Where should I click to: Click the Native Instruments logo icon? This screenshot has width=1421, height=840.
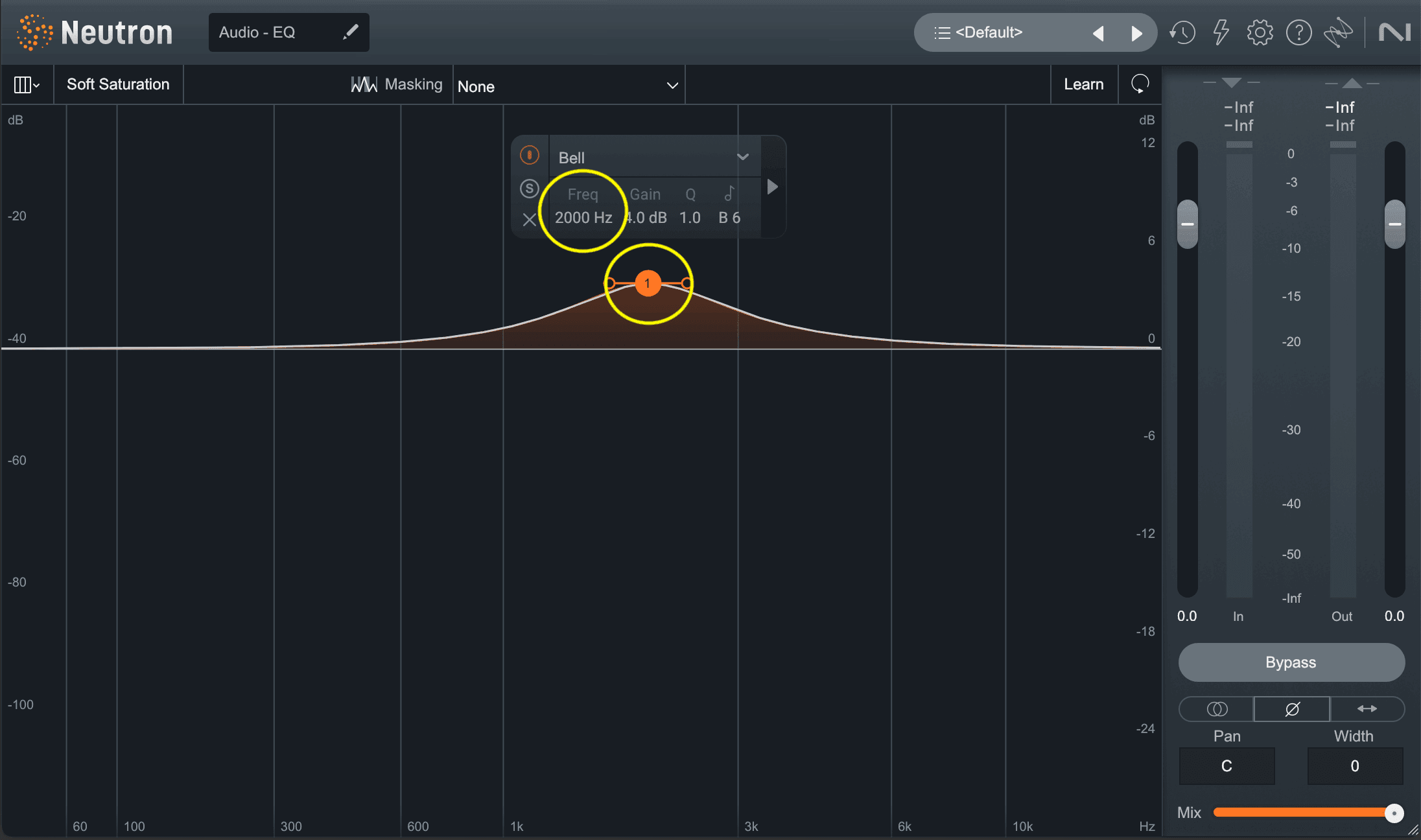coord(1394,32)
